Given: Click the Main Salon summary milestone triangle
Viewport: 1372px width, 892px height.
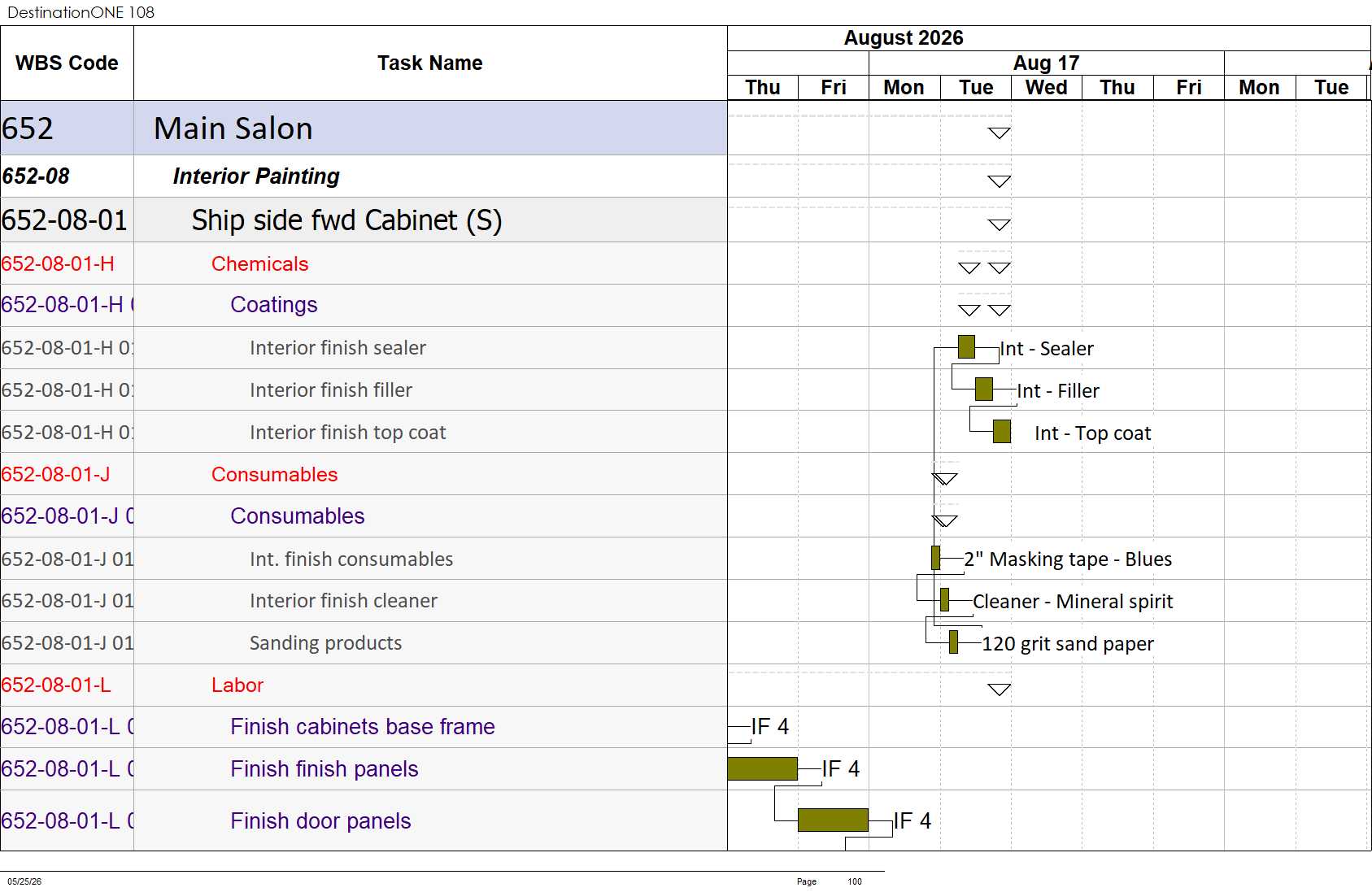Looking at the screenshot, I should pyautogui.click(x=999, y=133).
